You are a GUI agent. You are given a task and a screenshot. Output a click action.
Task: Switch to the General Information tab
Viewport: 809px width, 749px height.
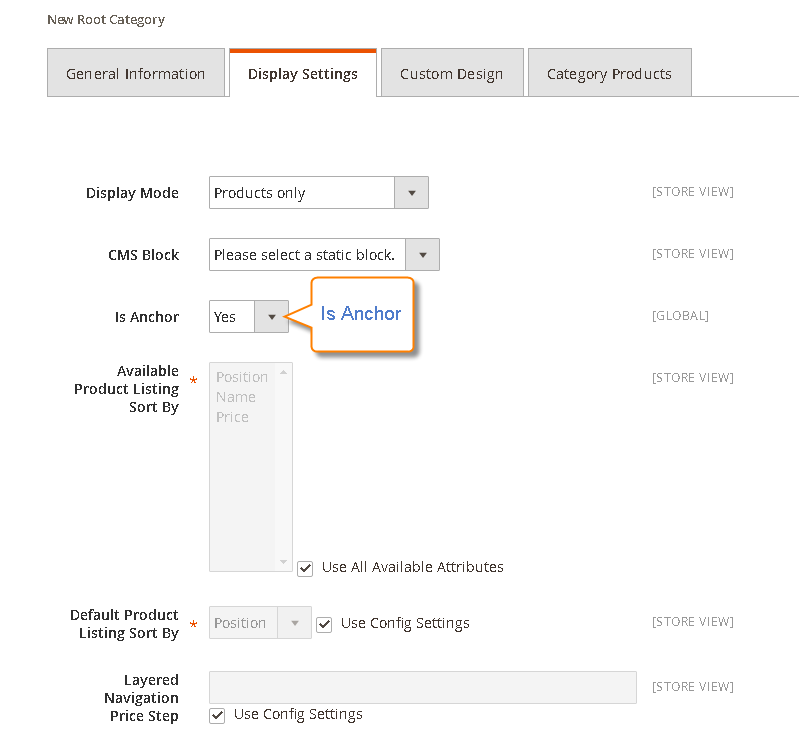(135, 72)
